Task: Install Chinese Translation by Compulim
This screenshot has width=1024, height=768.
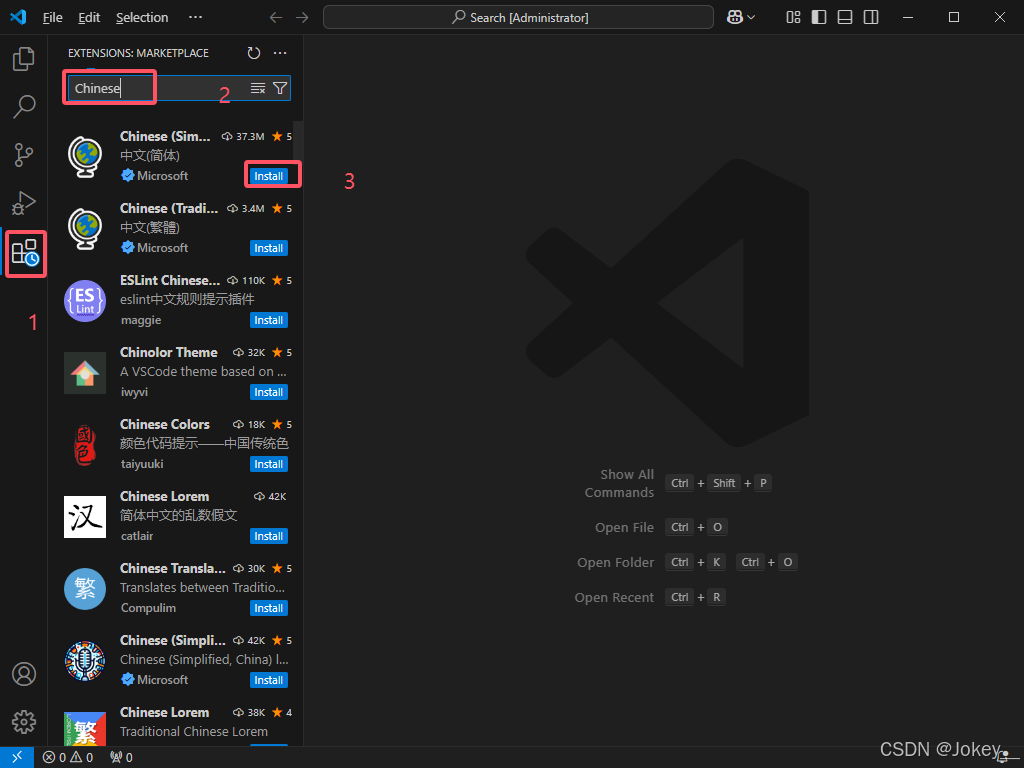Action: coord(268,608)
